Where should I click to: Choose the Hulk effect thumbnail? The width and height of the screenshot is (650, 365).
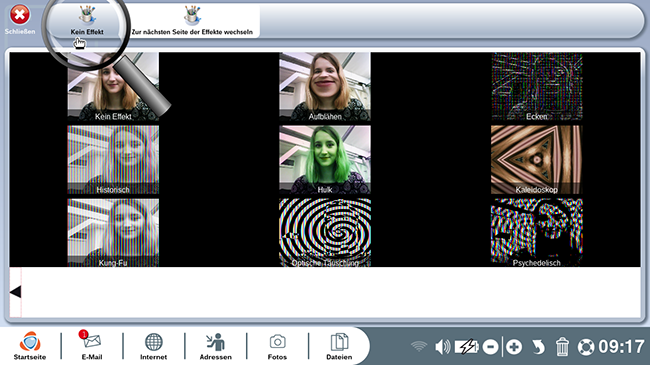[325, 160]
